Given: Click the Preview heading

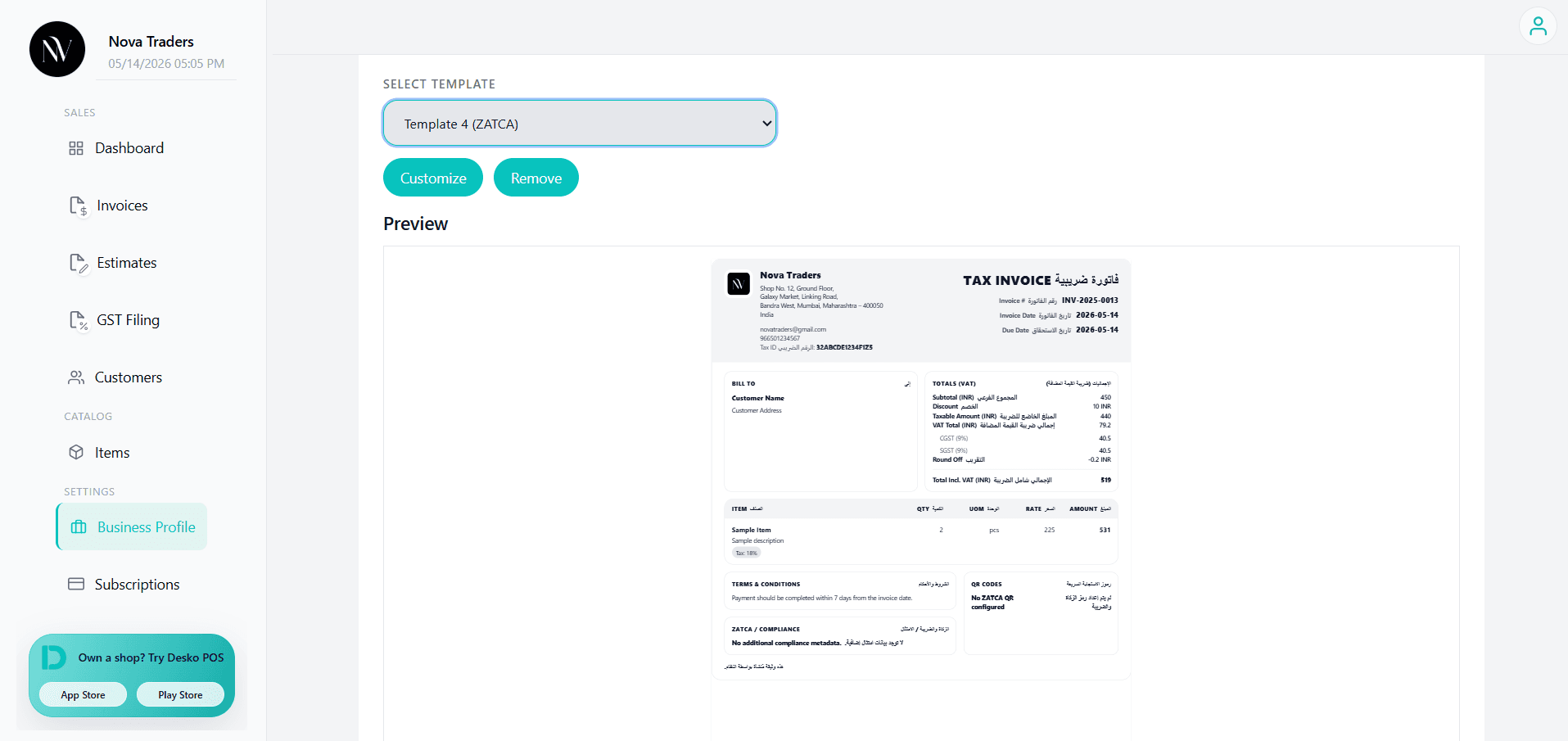Looking at the screenshot, I should point(415,224).
